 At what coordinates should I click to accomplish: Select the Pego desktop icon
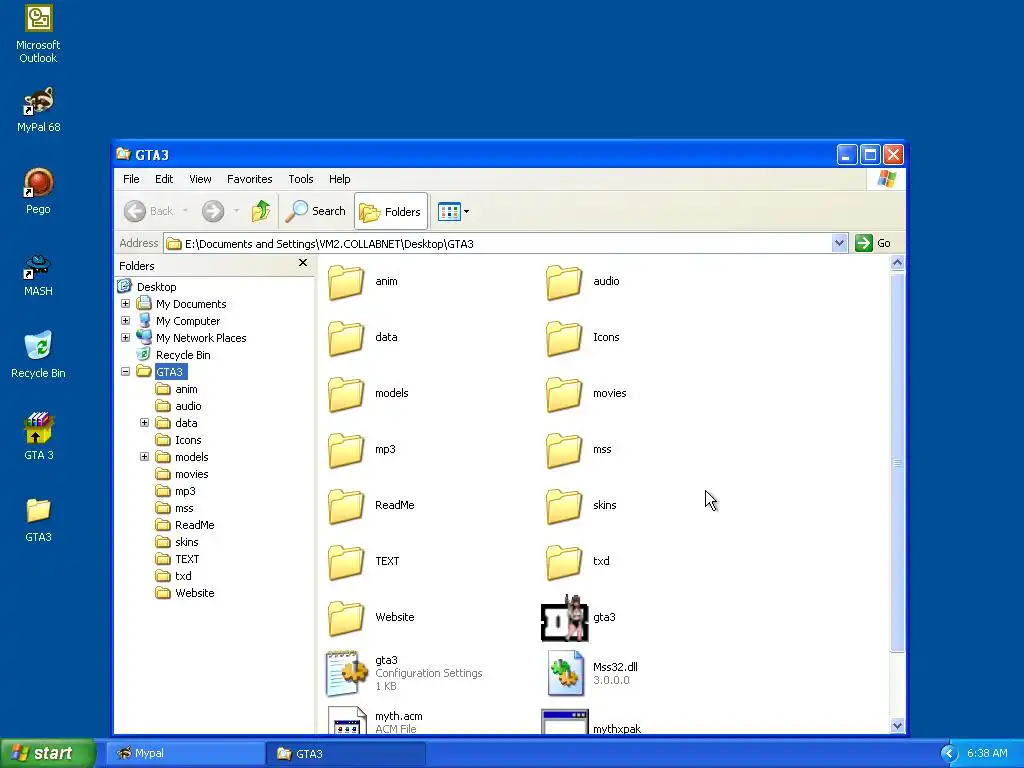[38, 191]
